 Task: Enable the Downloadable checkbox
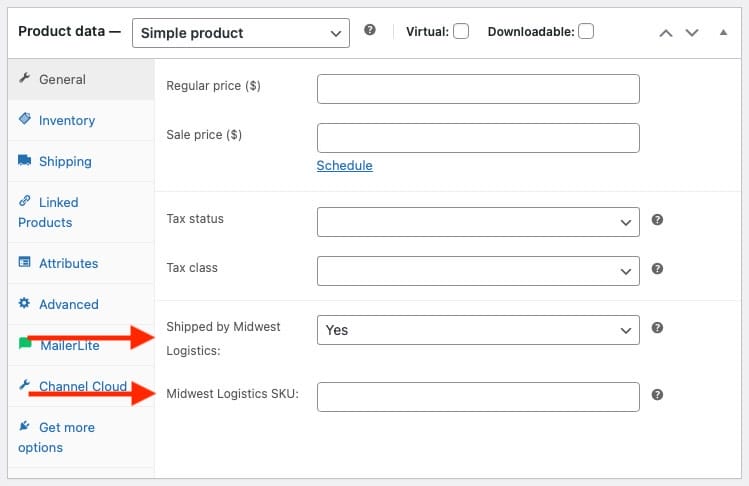[x=586, y=32]
